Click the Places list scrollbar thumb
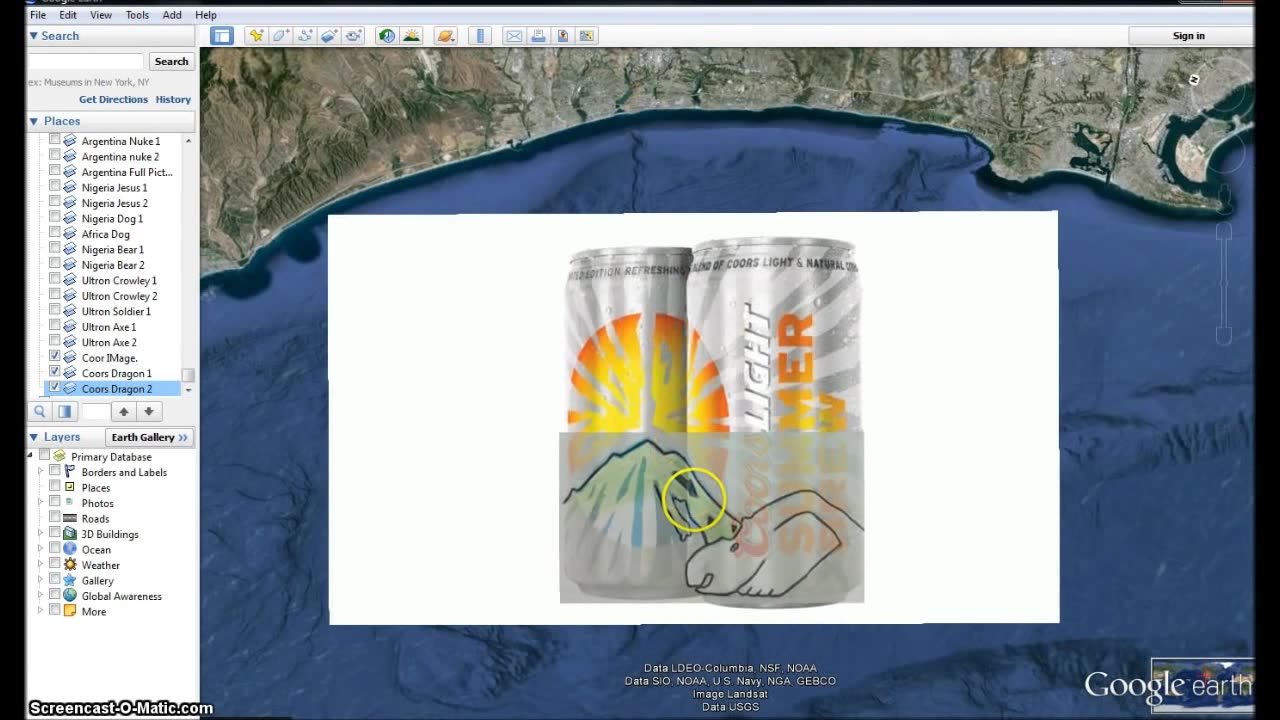Screen dimensions: 1280x720 [188, 375]
